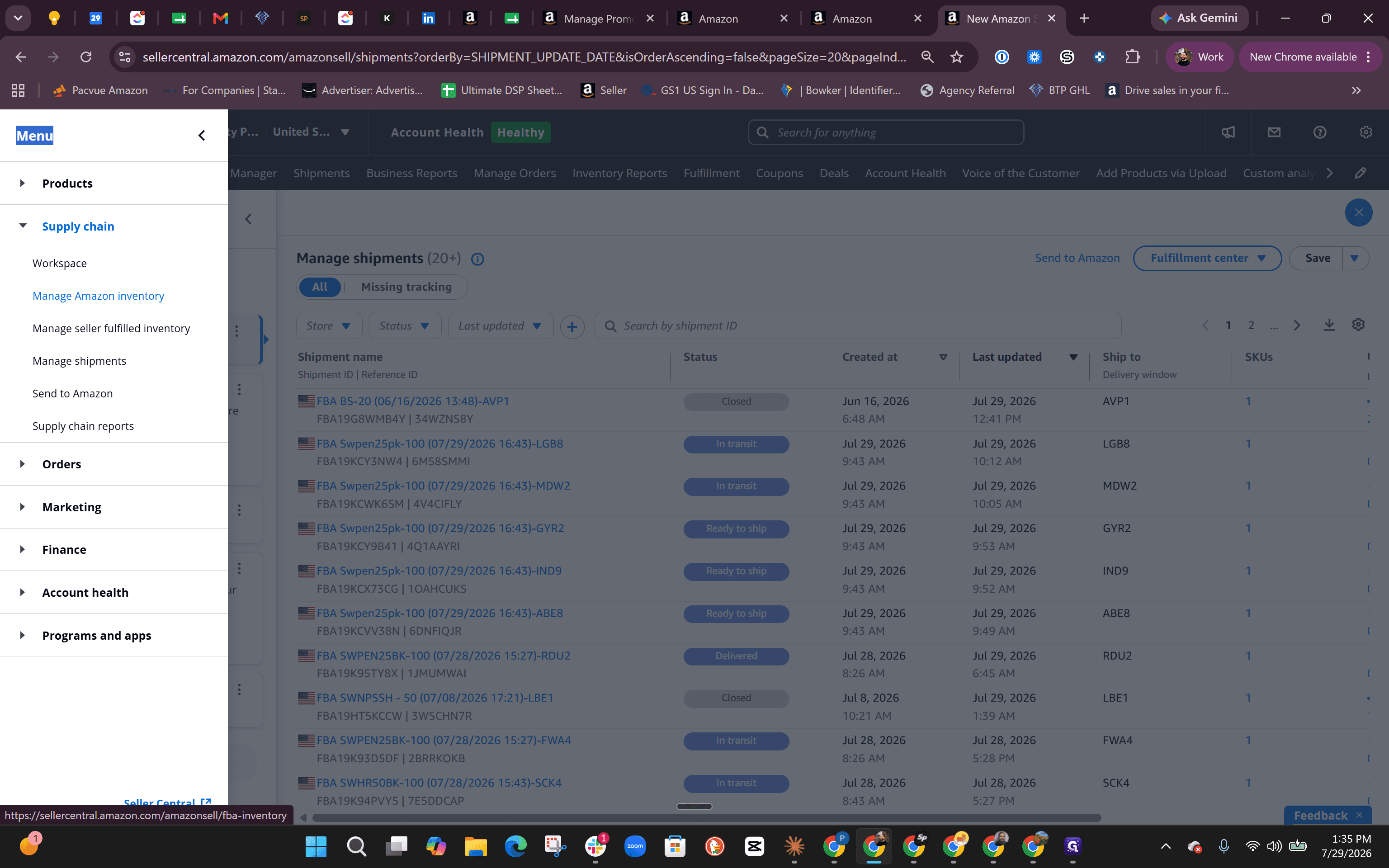1389x868 pixels.
Task: Bookmark this page with the star icon
Action: (x=956, y=57)
